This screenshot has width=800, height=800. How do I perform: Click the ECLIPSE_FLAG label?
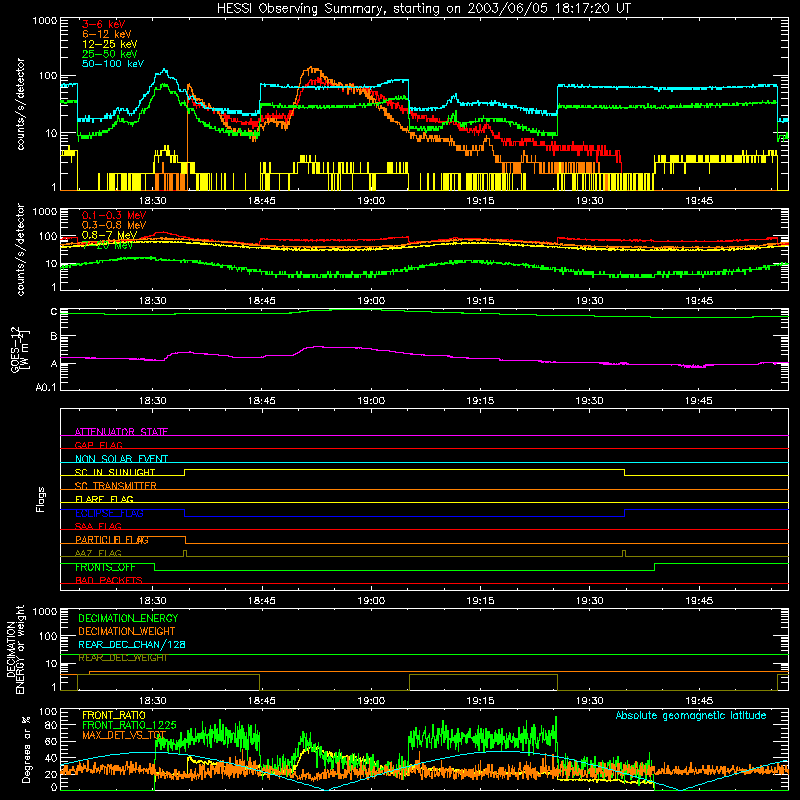pyautogui.click(x=109, y=513)
